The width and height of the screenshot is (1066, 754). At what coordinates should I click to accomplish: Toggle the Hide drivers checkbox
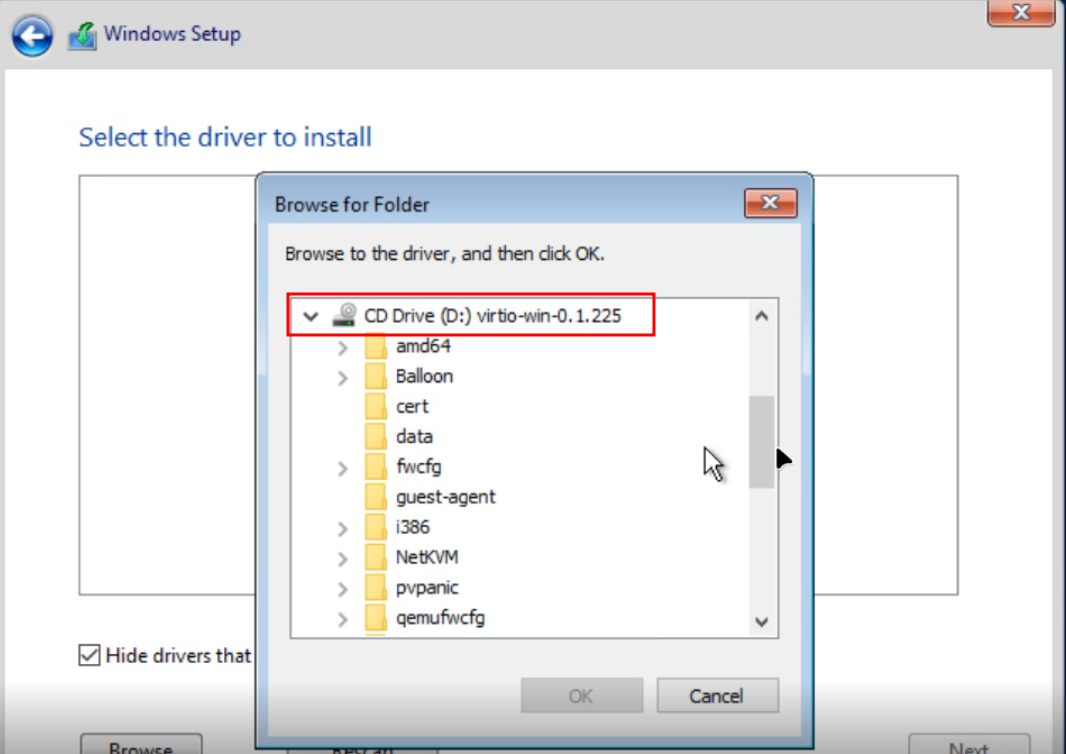click(x=90, y=656)
